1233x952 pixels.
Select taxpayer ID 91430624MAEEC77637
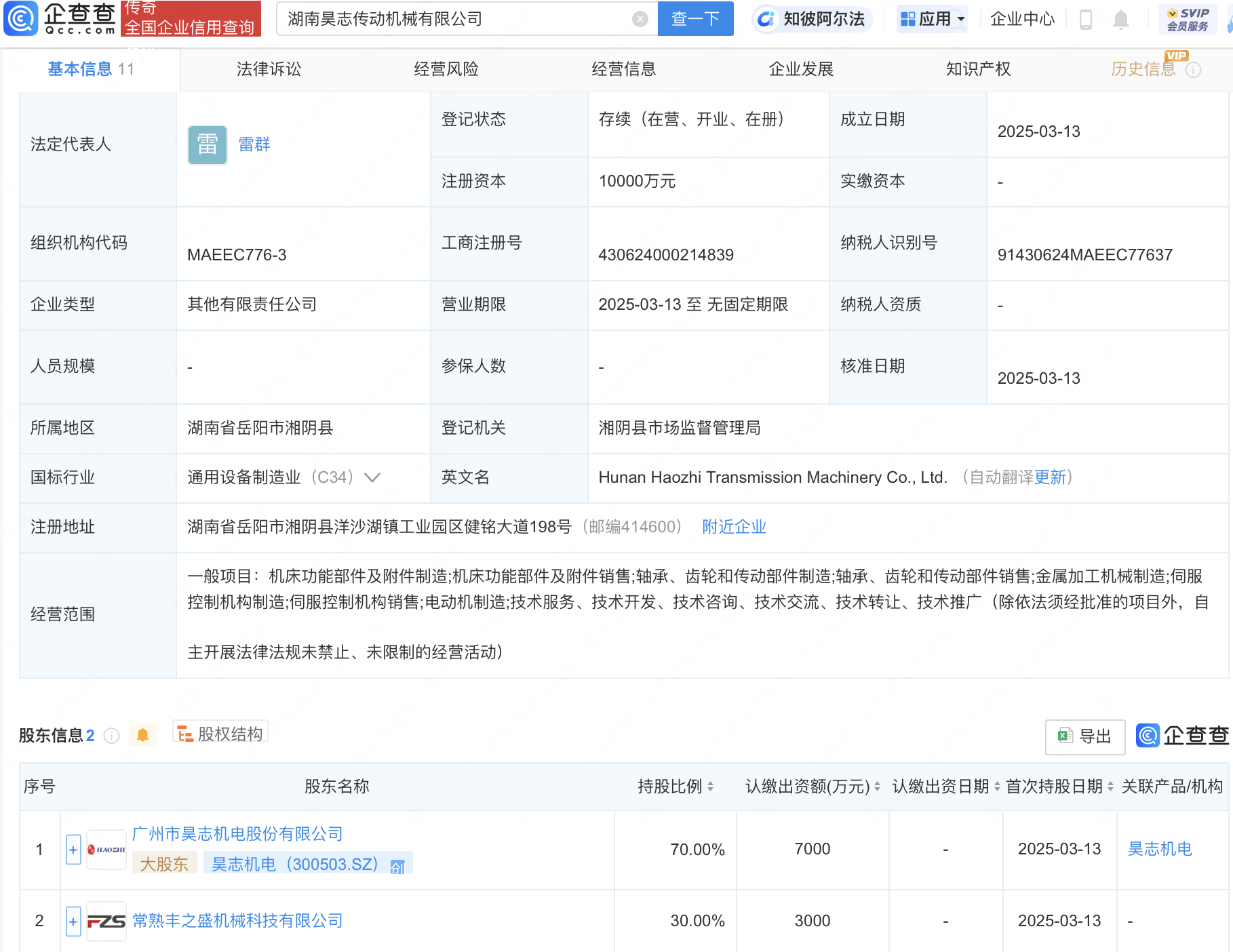coord(1085,255)
